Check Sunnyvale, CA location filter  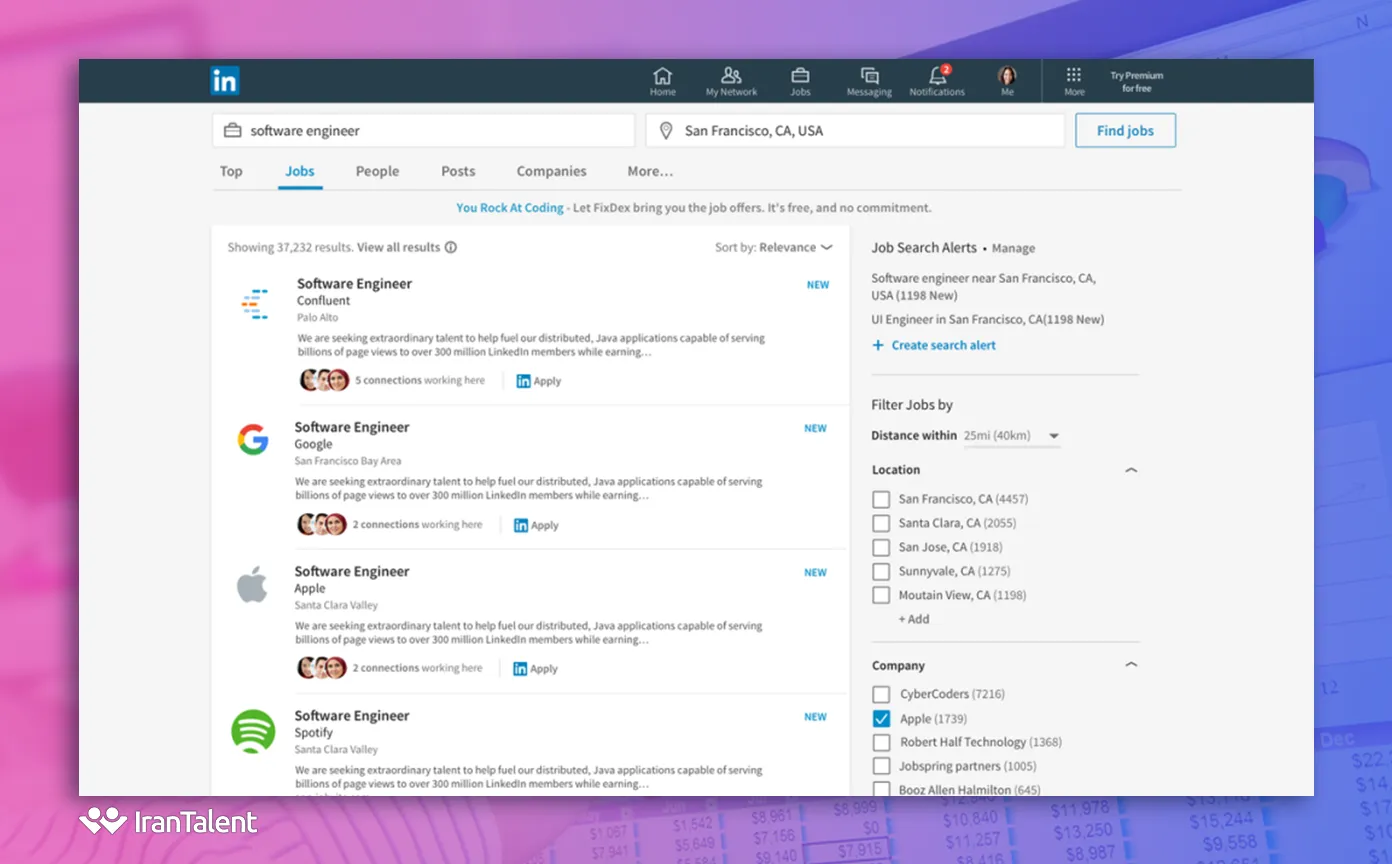pyautogui.click(x=881, y=571)
